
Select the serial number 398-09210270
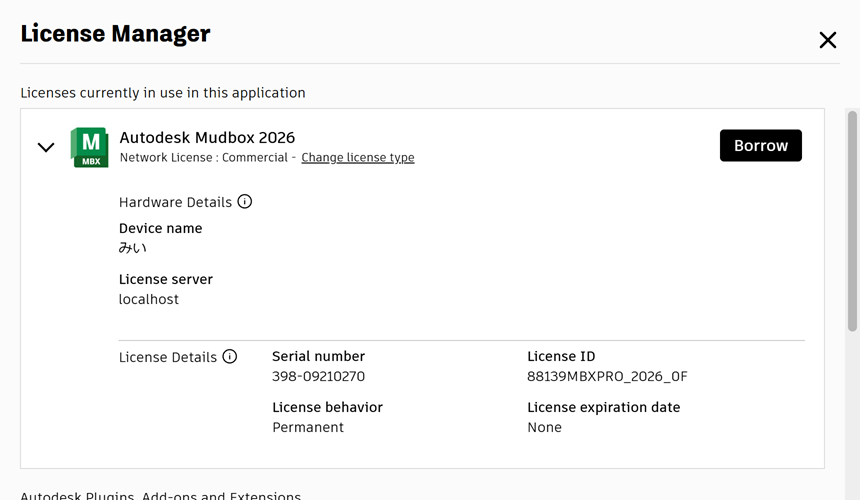pos(319,376)
